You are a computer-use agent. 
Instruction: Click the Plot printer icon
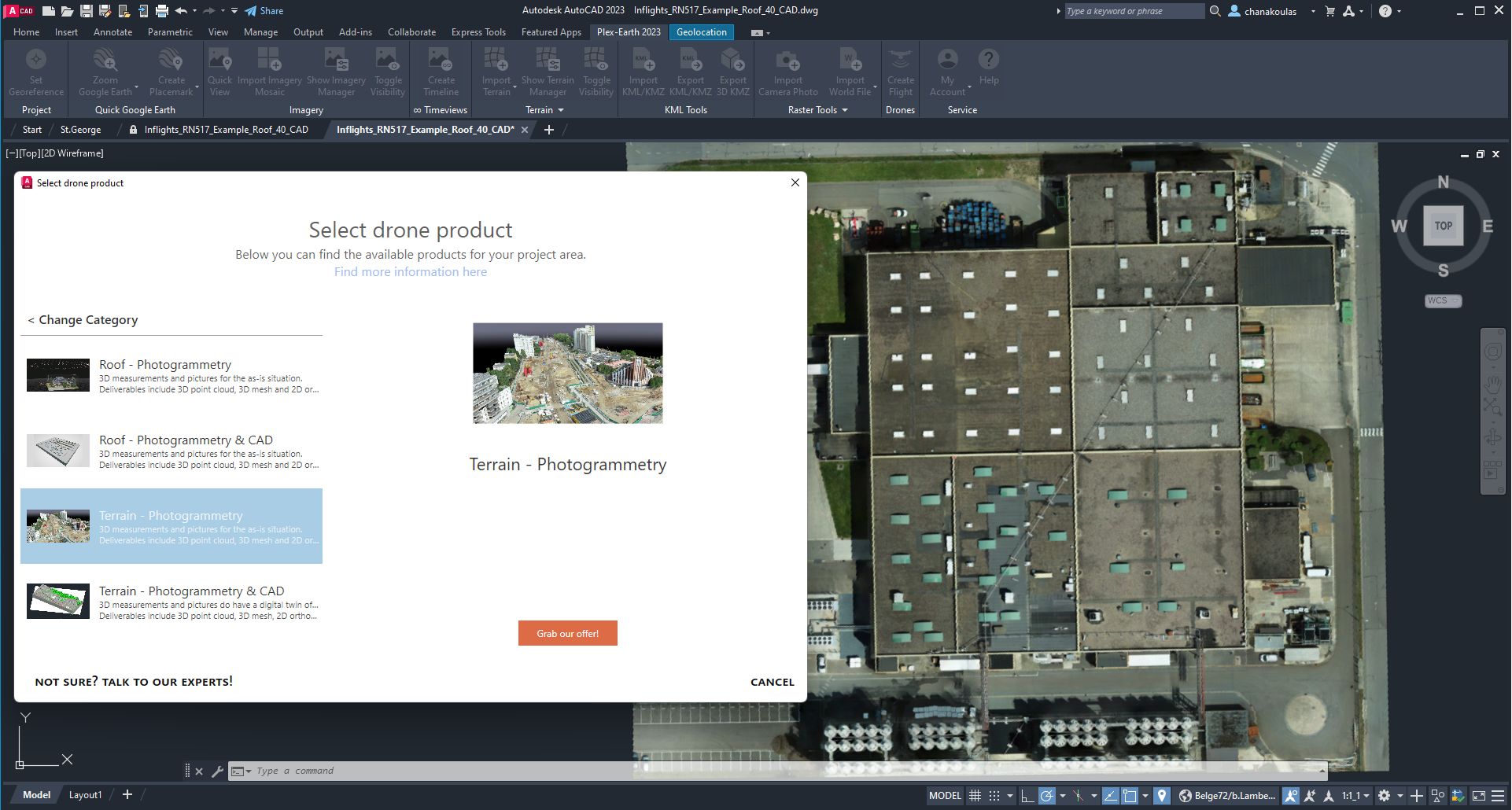[x=162, y=11]
